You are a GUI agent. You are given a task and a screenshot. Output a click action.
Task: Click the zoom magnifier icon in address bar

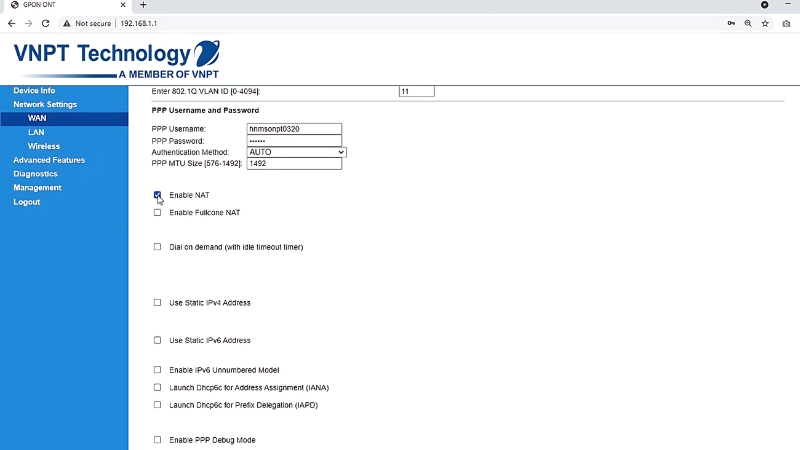(x=748, y=23)
